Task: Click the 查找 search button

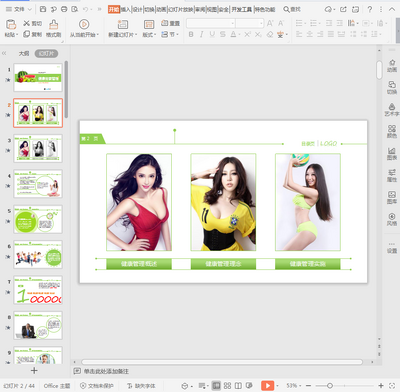Action: pyautogui.click(x=292, y=9)
